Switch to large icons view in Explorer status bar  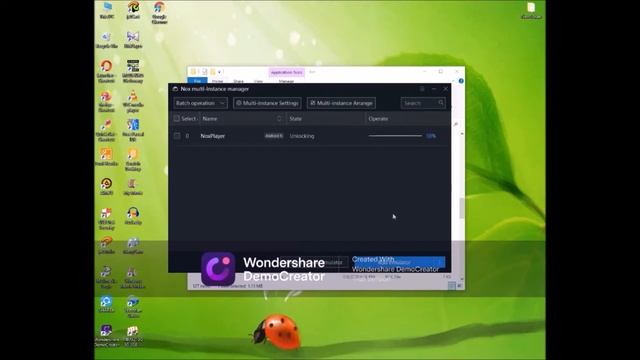pyautogui.click(x=460, y=286)
